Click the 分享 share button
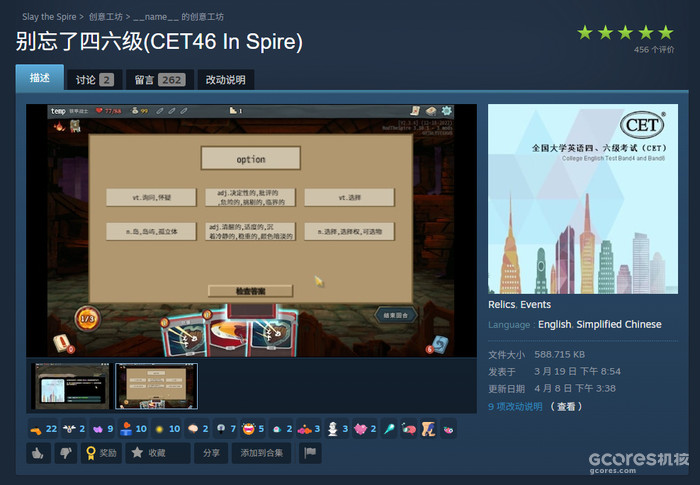Image resolution: width=700 pixels, height=485 pixels. pyautogui.click(x=211, y=453)
